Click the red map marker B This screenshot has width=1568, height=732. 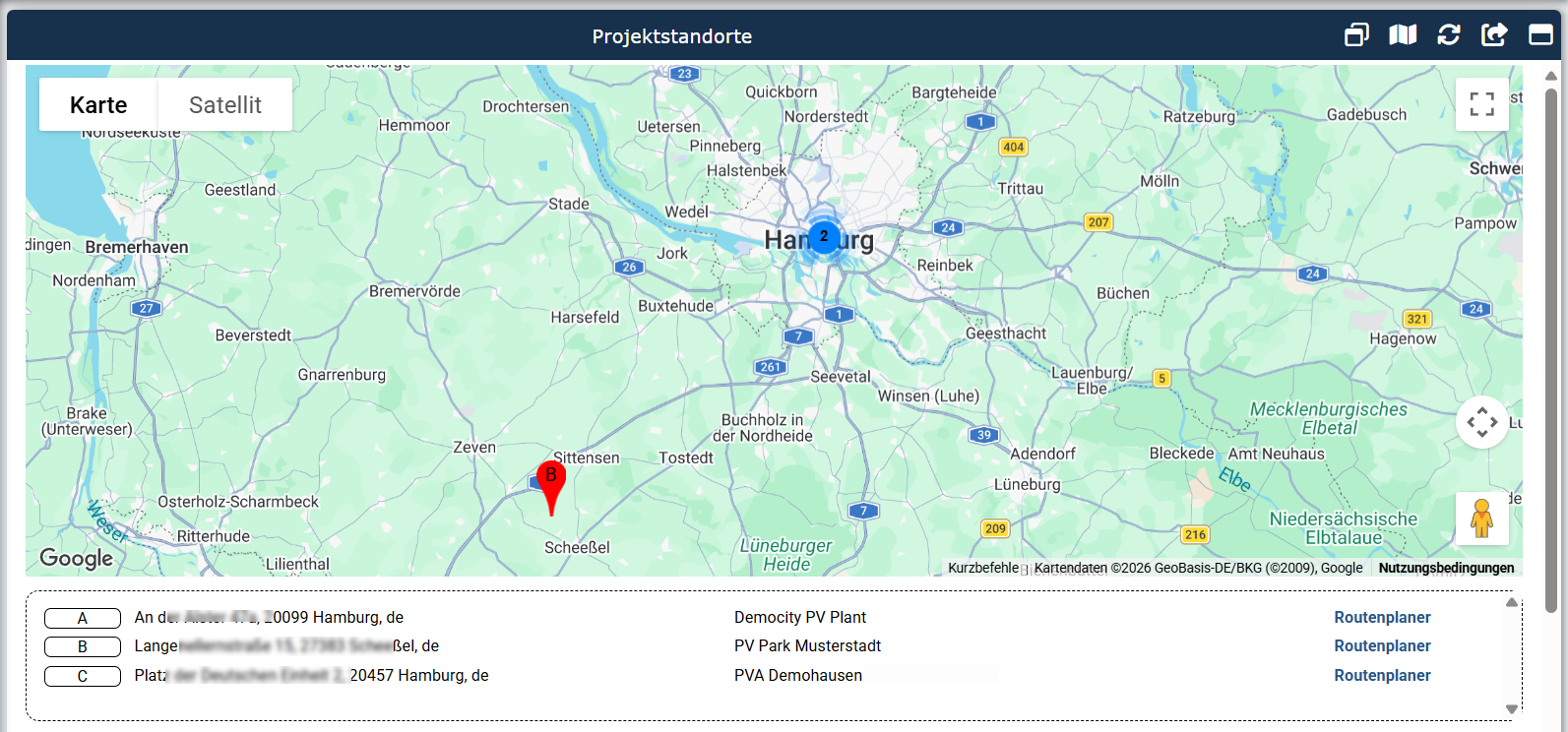coord(551,487)
